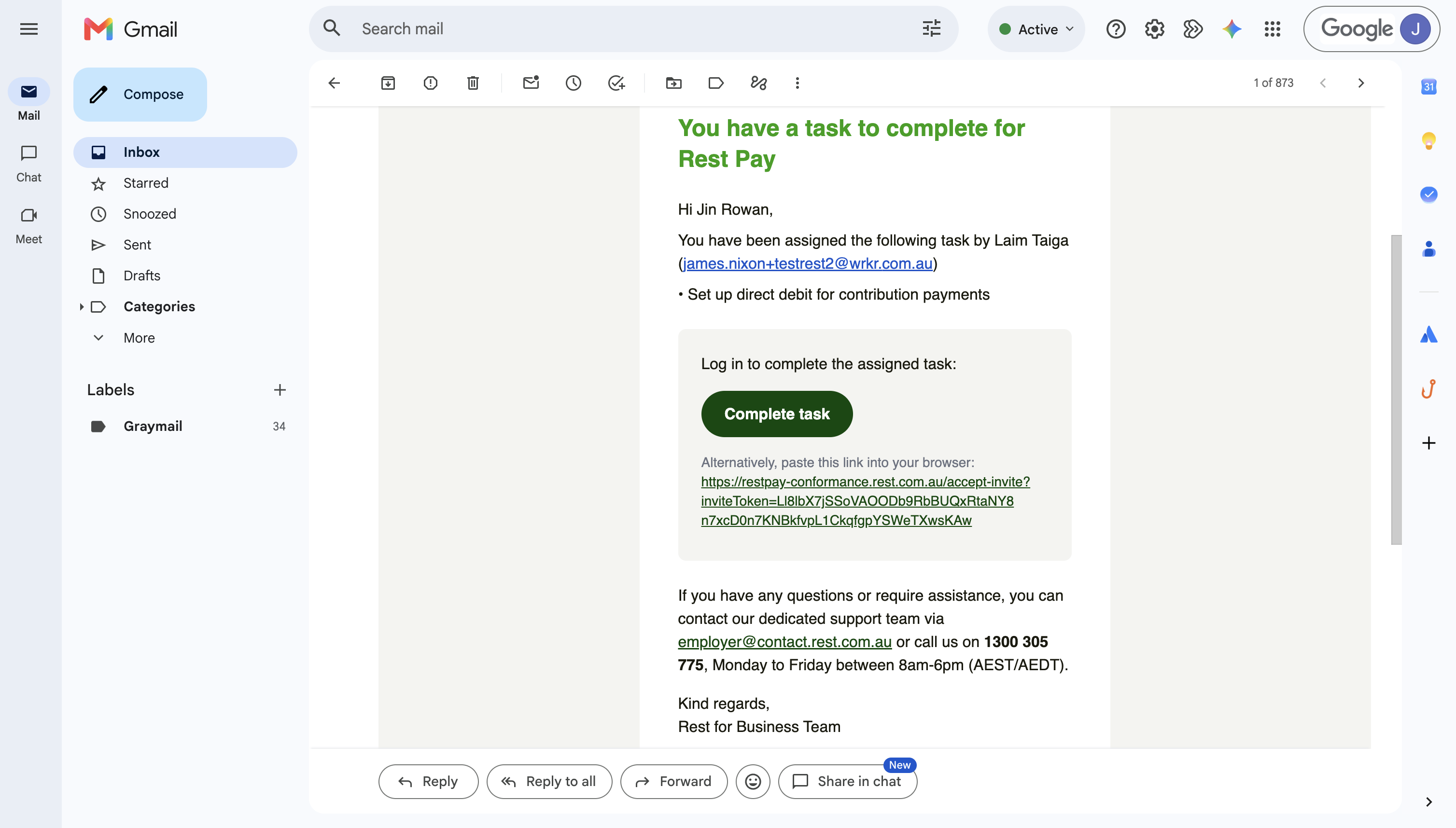Screen dimensions: 1456x828
Task: Switch to Meet tab
Action: pyautogui.click(x=28, y=225)
